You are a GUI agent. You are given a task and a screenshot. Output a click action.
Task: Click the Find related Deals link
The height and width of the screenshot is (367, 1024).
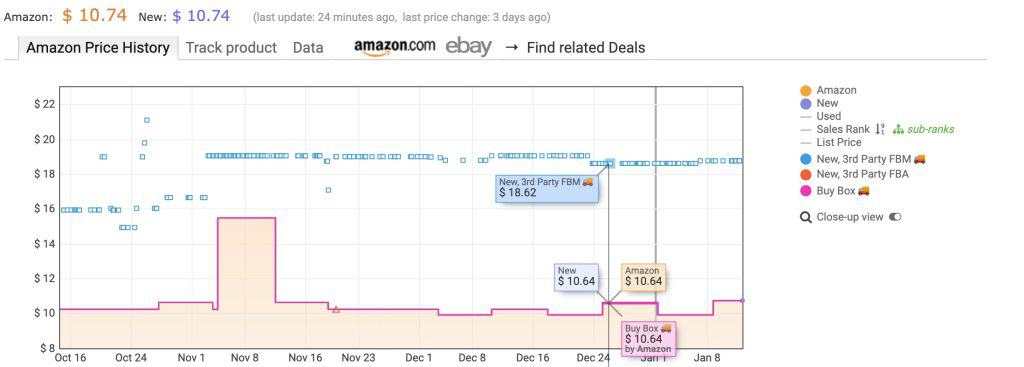(575, 48)
